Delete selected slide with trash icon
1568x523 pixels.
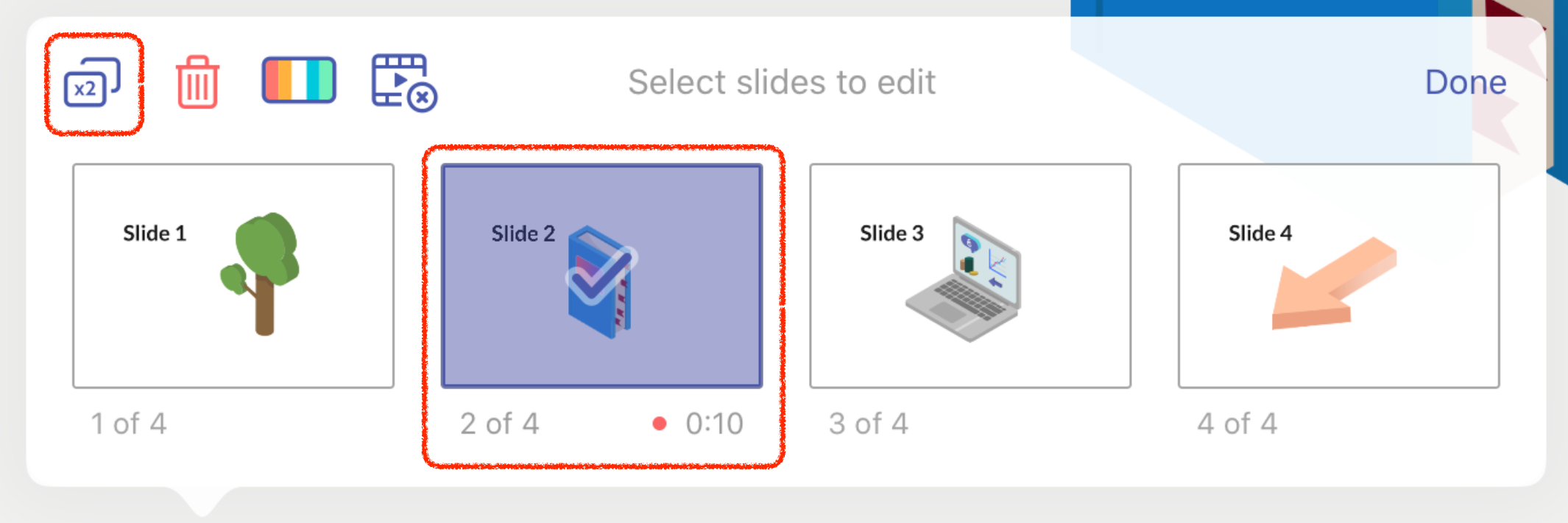coord(197,83)
